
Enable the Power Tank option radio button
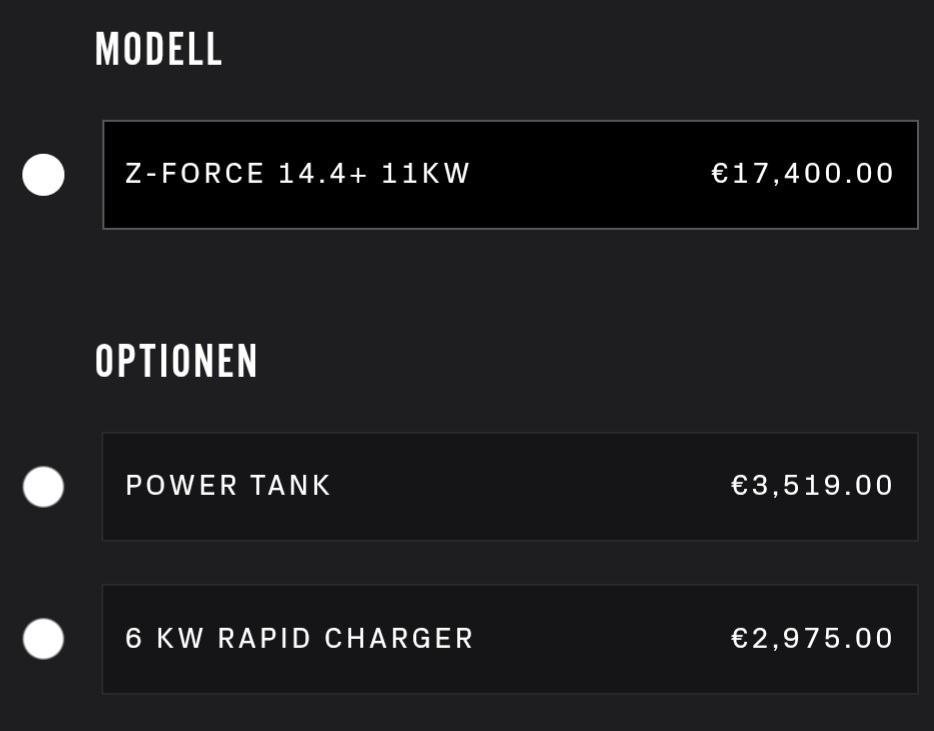click(x=43, y=487)
